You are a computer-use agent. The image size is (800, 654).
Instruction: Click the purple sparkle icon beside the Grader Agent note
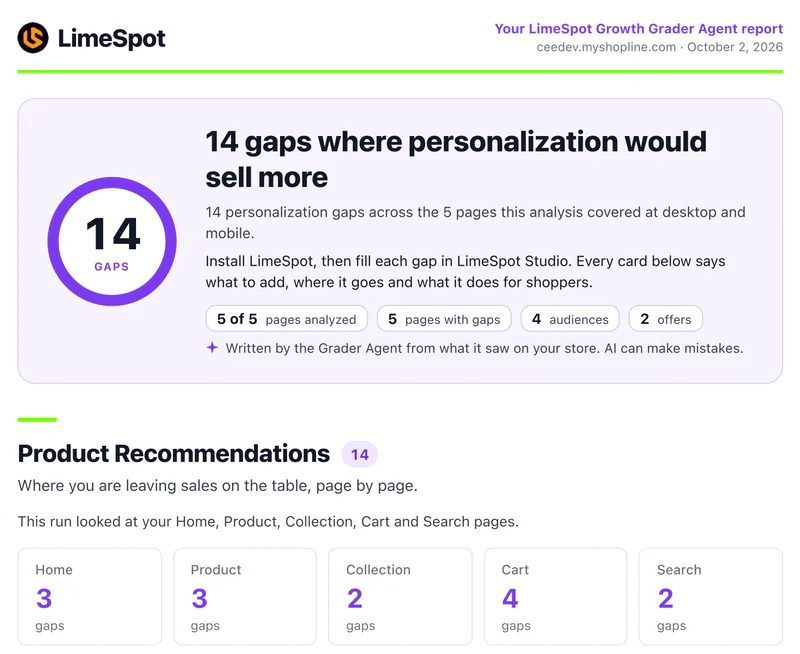pos(212,348)
